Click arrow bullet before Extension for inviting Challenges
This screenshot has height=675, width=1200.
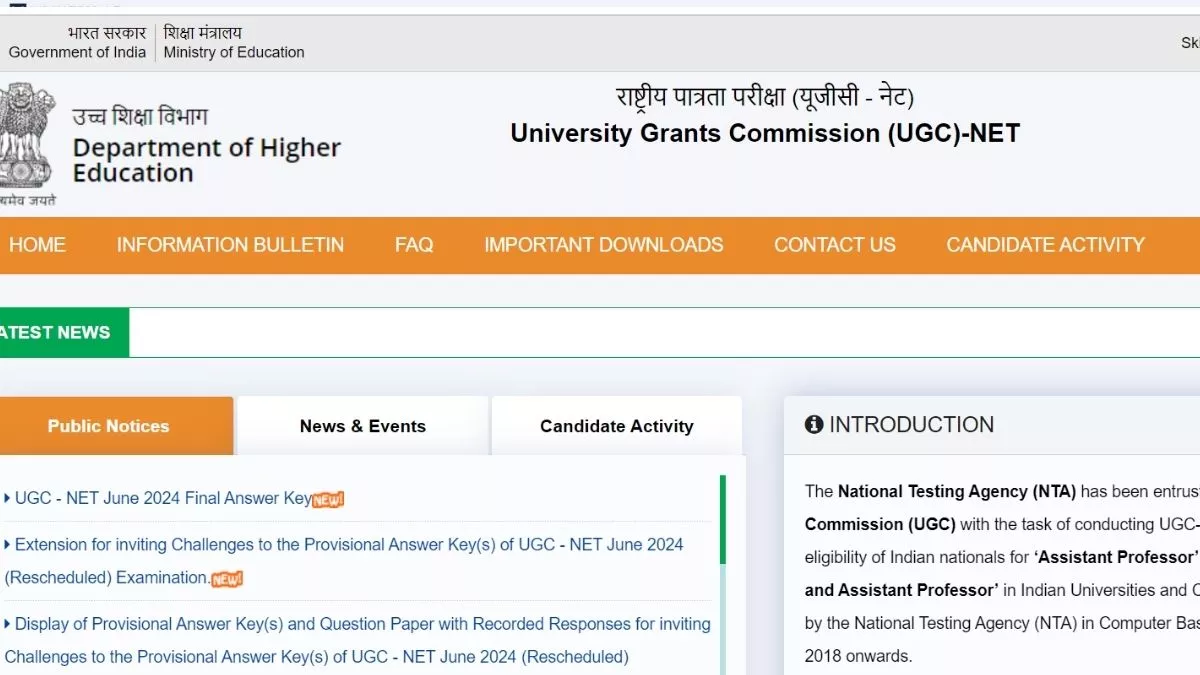(8, 545)
